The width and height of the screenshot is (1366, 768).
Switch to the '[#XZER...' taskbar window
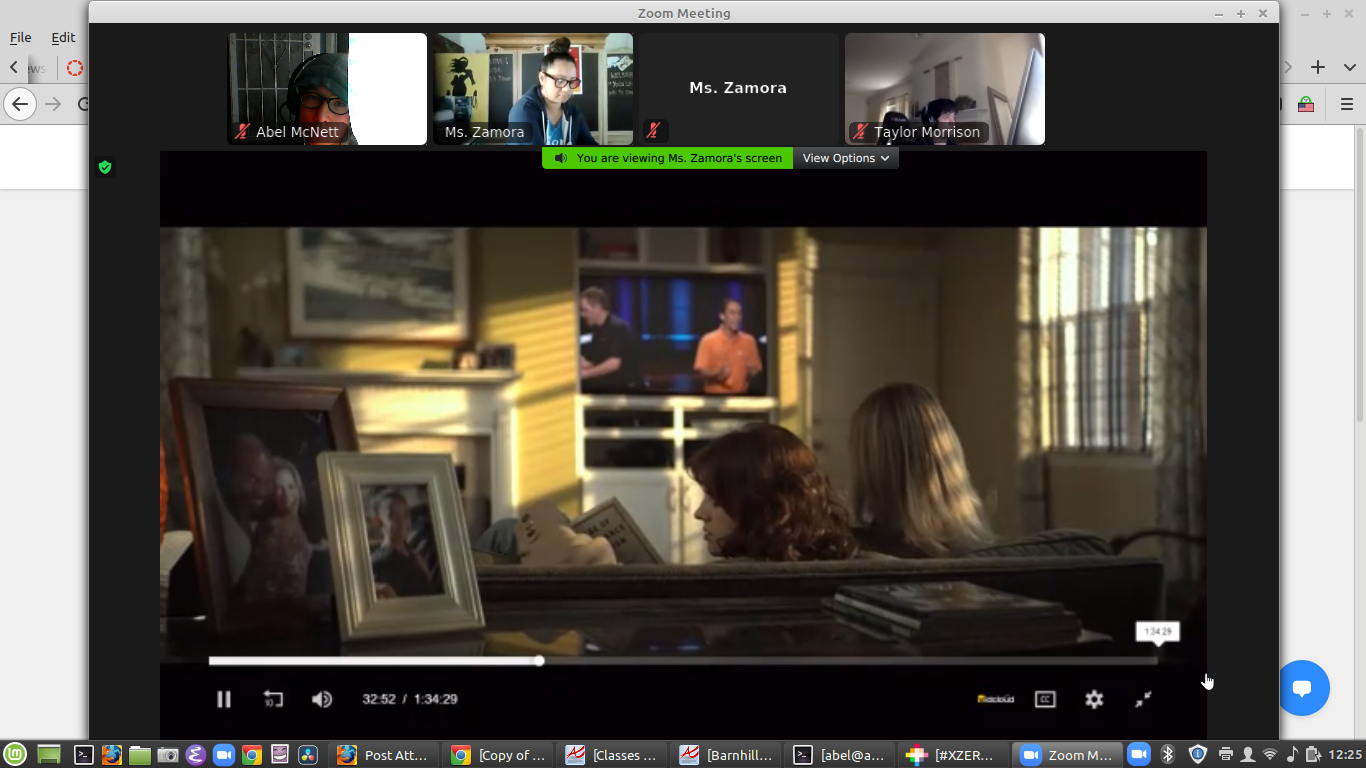point(953,755)
